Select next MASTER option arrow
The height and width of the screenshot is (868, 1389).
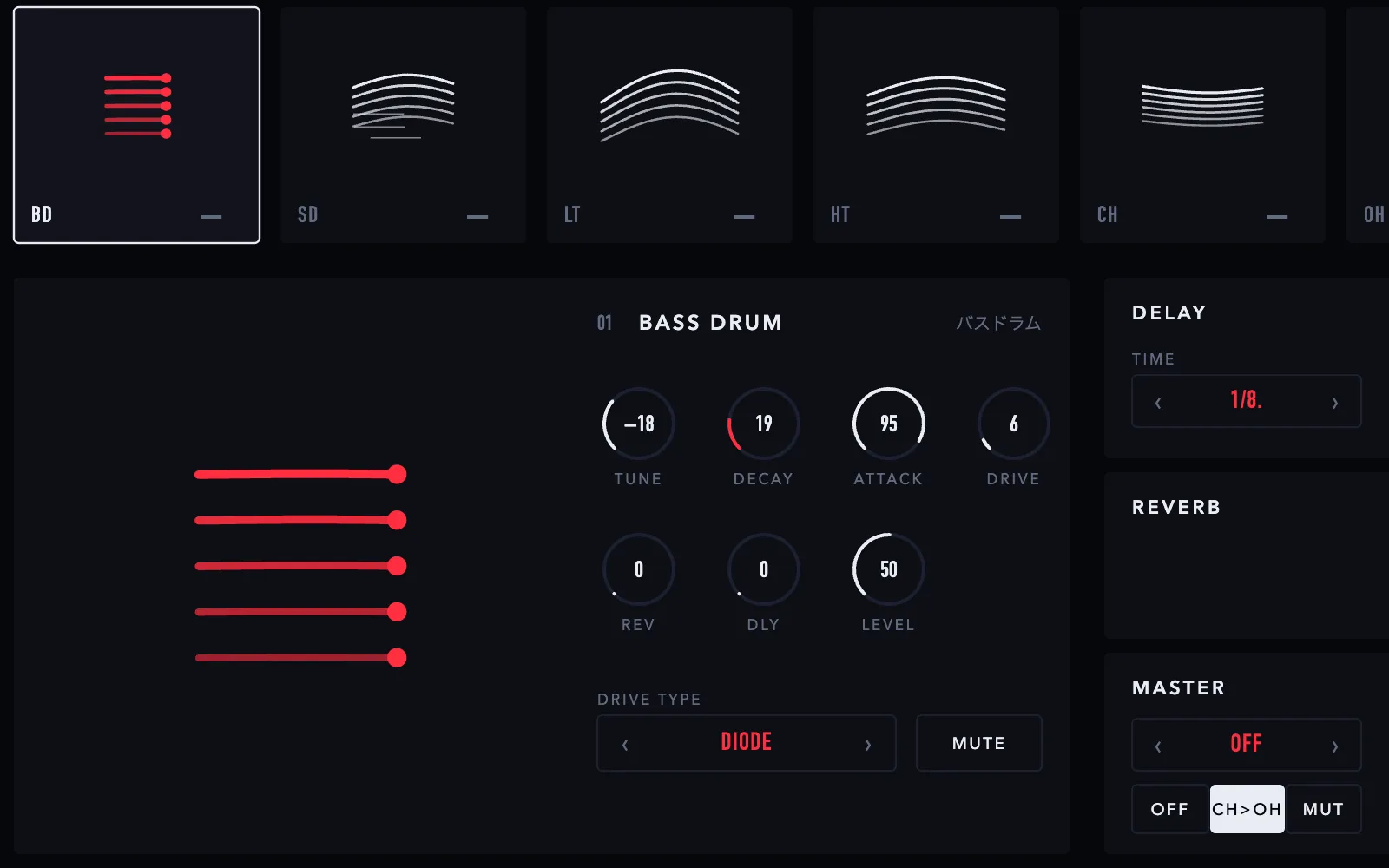(x=1335, y=746)
